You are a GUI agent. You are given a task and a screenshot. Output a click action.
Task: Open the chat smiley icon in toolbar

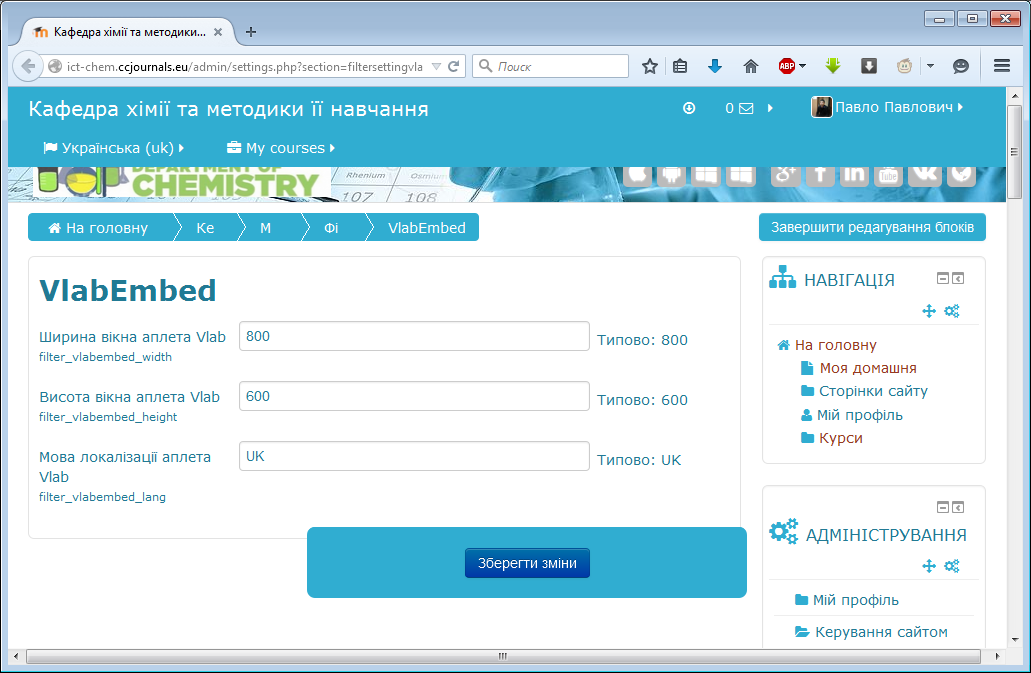click(961, 66)
